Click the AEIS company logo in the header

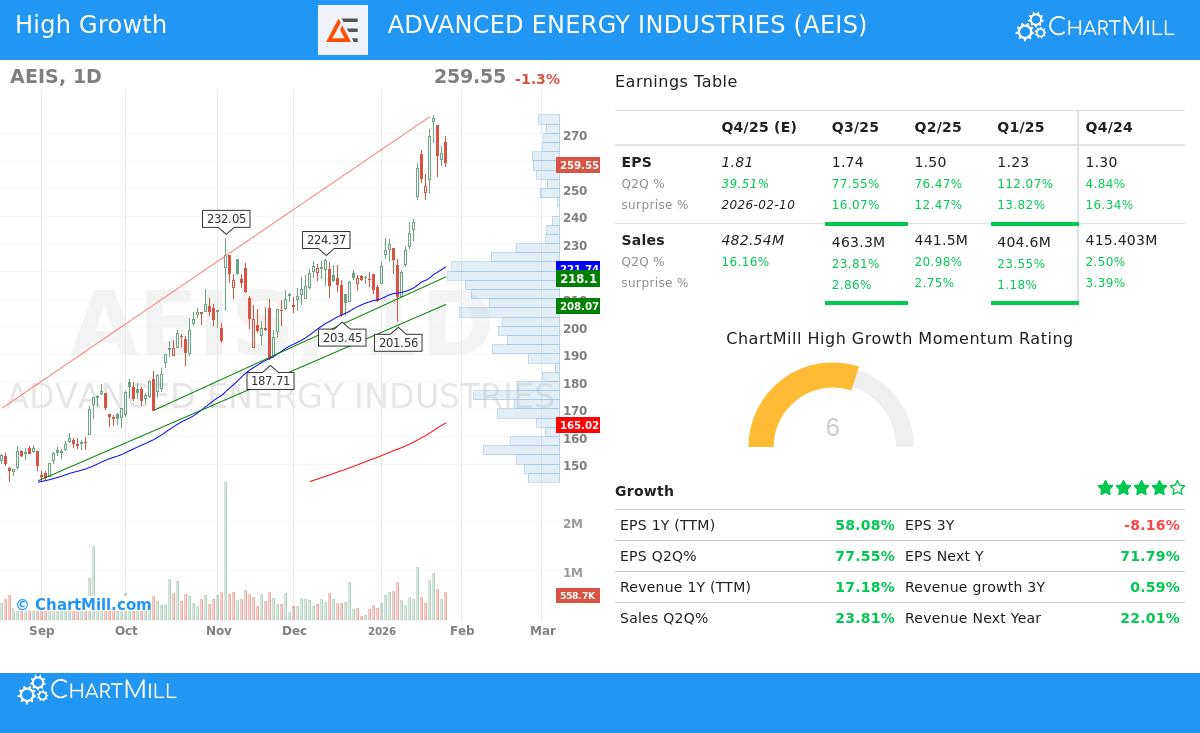[343, 30]
